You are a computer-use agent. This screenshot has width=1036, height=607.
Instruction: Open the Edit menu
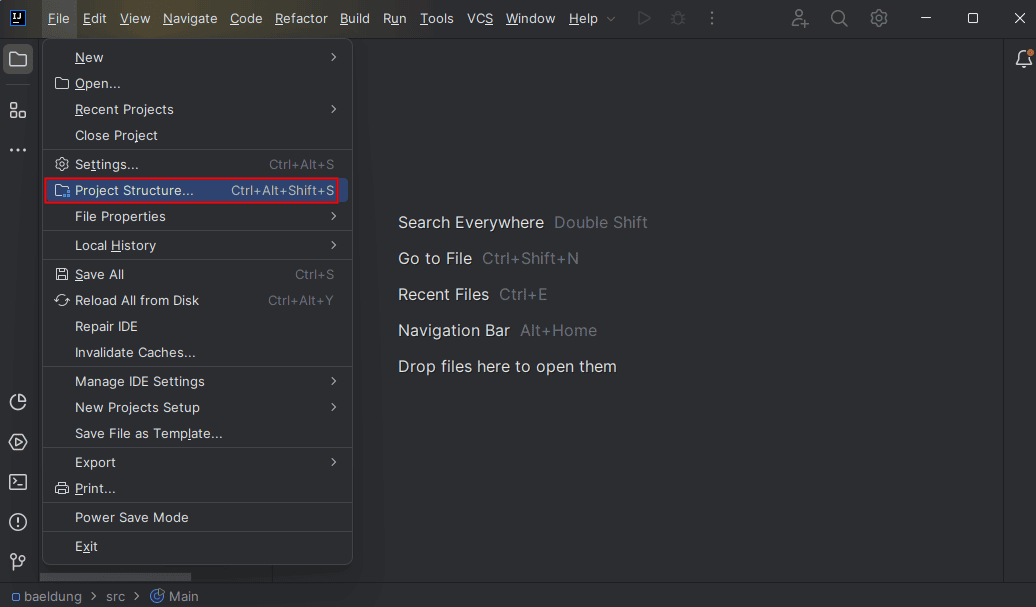94,18
